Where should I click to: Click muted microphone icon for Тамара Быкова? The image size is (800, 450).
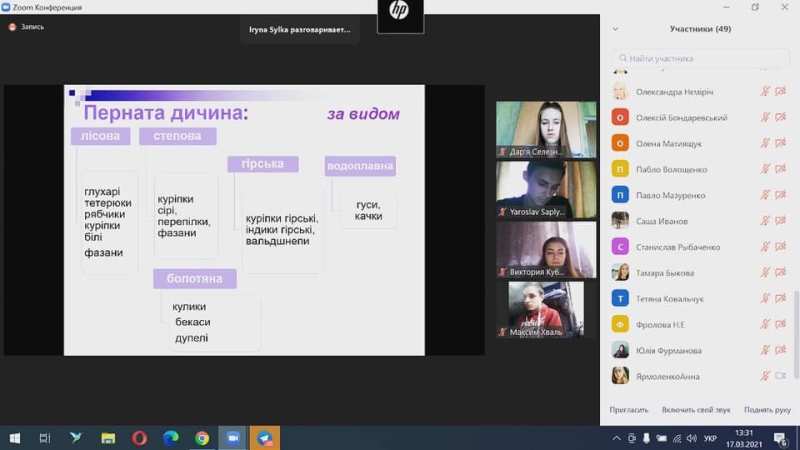point(765,273)
